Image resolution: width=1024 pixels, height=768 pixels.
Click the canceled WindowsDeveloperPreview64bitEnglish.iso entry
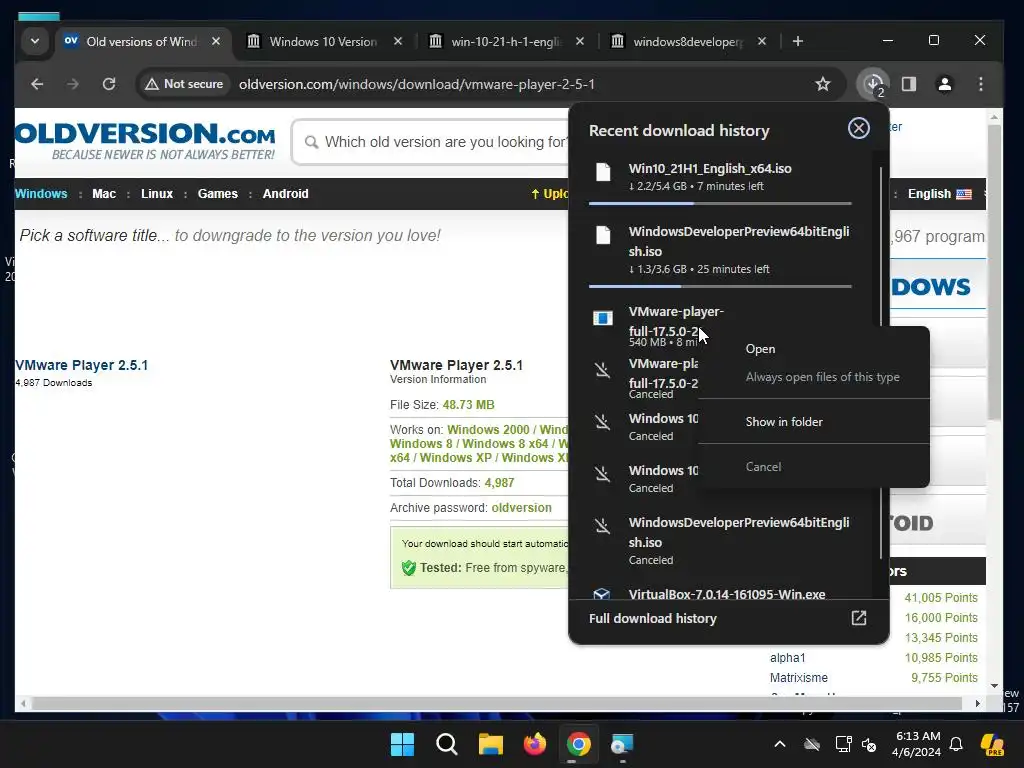(720, 540)
